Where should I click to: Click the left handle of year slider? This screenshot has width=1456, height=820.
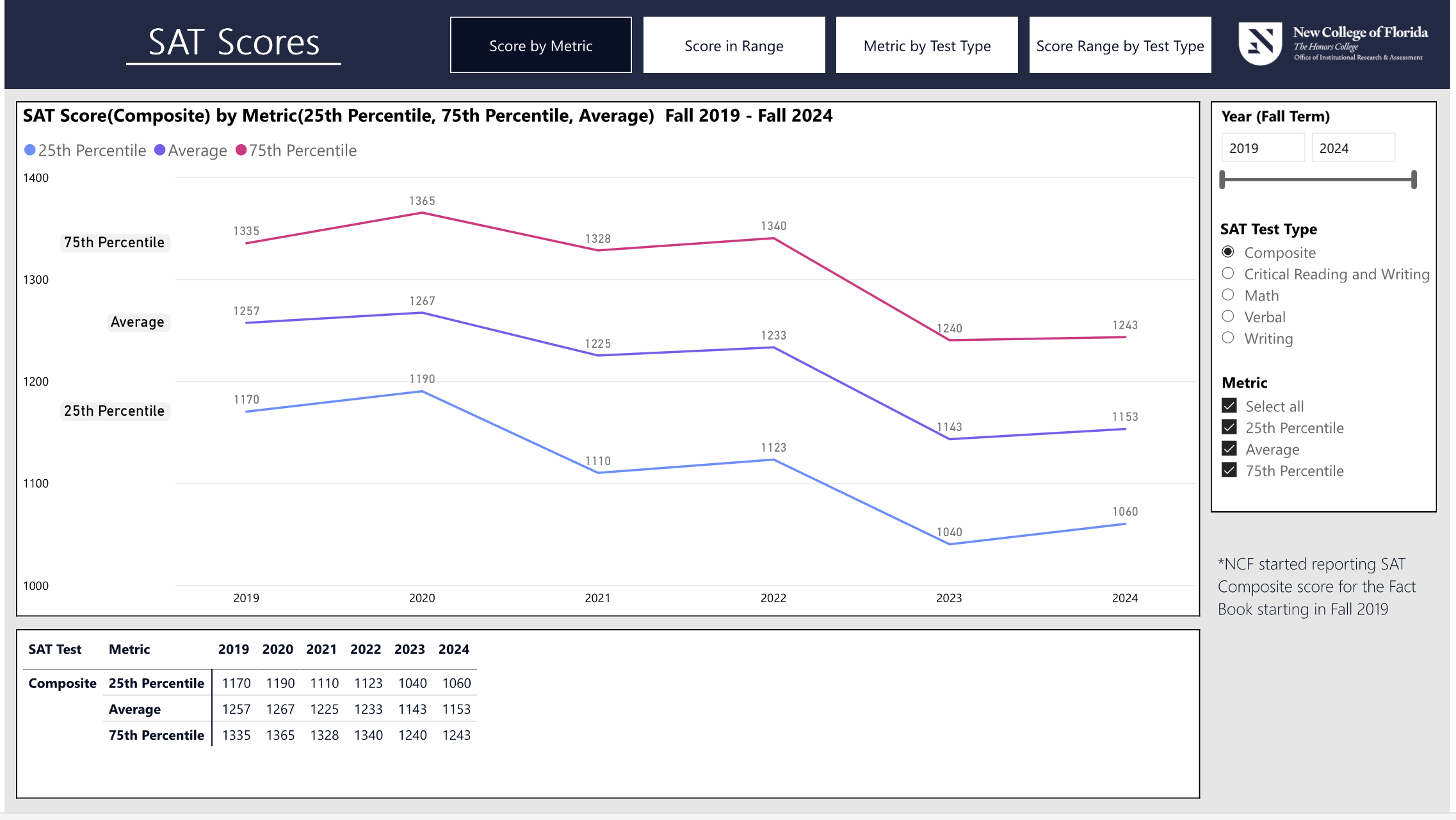click(x=1222, y=179)
